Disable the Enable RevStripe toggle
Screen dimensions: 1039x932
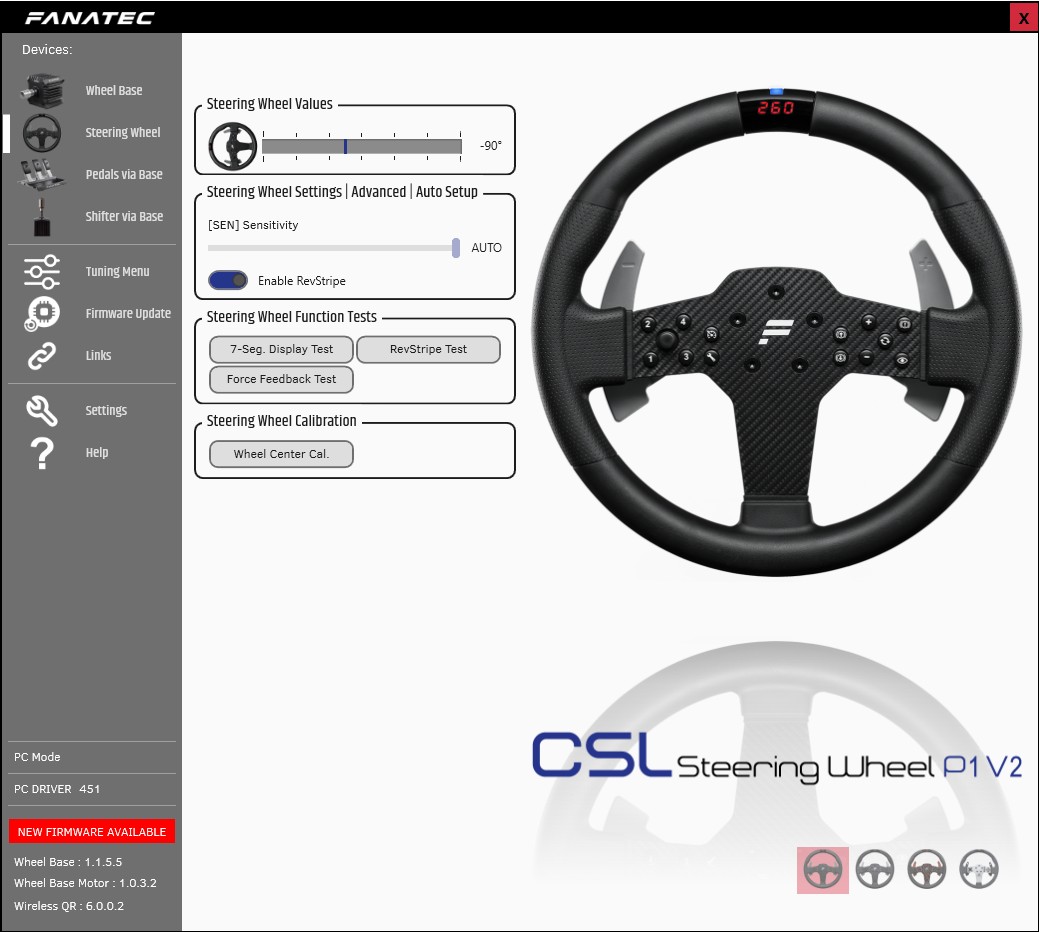(x=228, y=281)
